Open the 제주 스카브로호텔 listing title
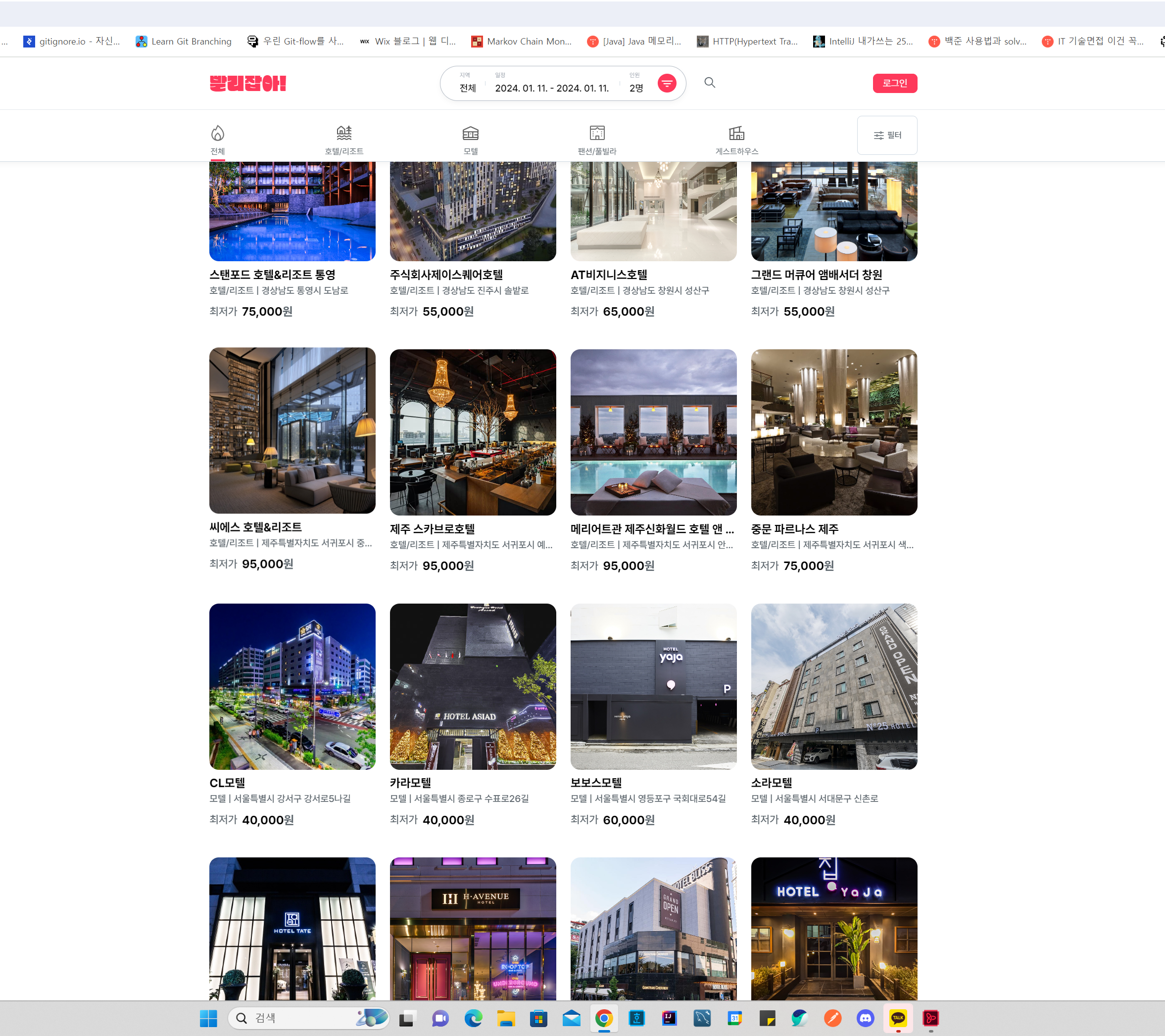 coord(433,528)
